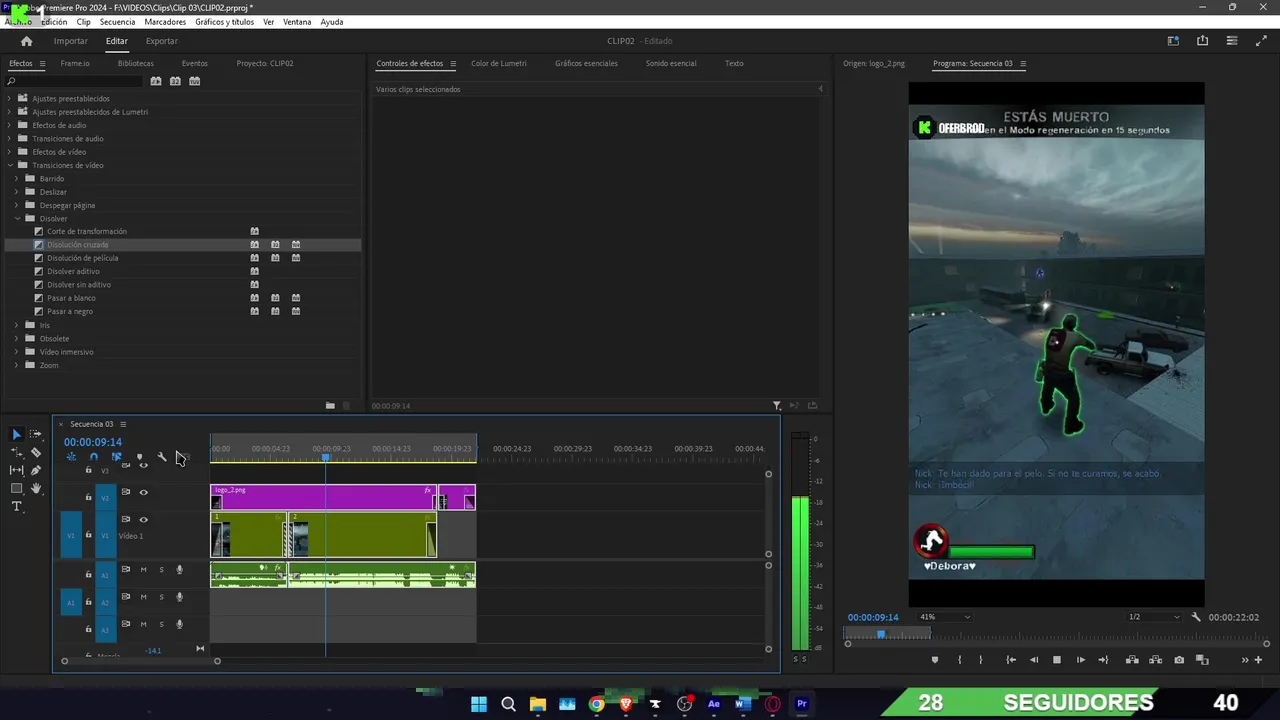Toggle Linked Selection in timeline
Viewport: 1280px width, 720px height.
tap(116, 457)
